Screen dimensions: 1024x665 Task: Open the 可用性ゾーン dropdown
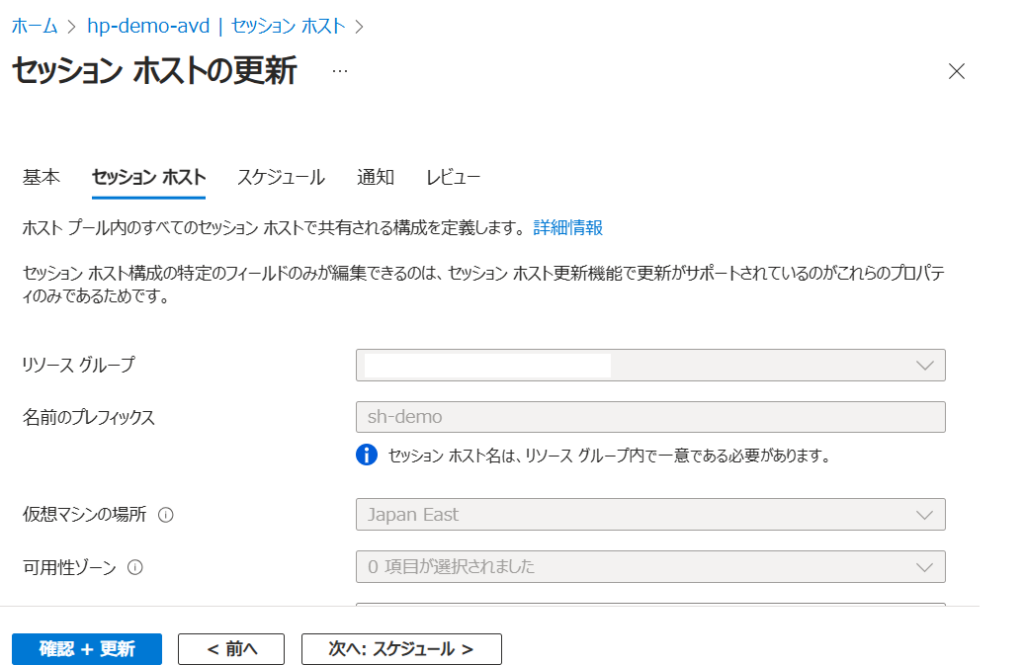click(650, 567)
